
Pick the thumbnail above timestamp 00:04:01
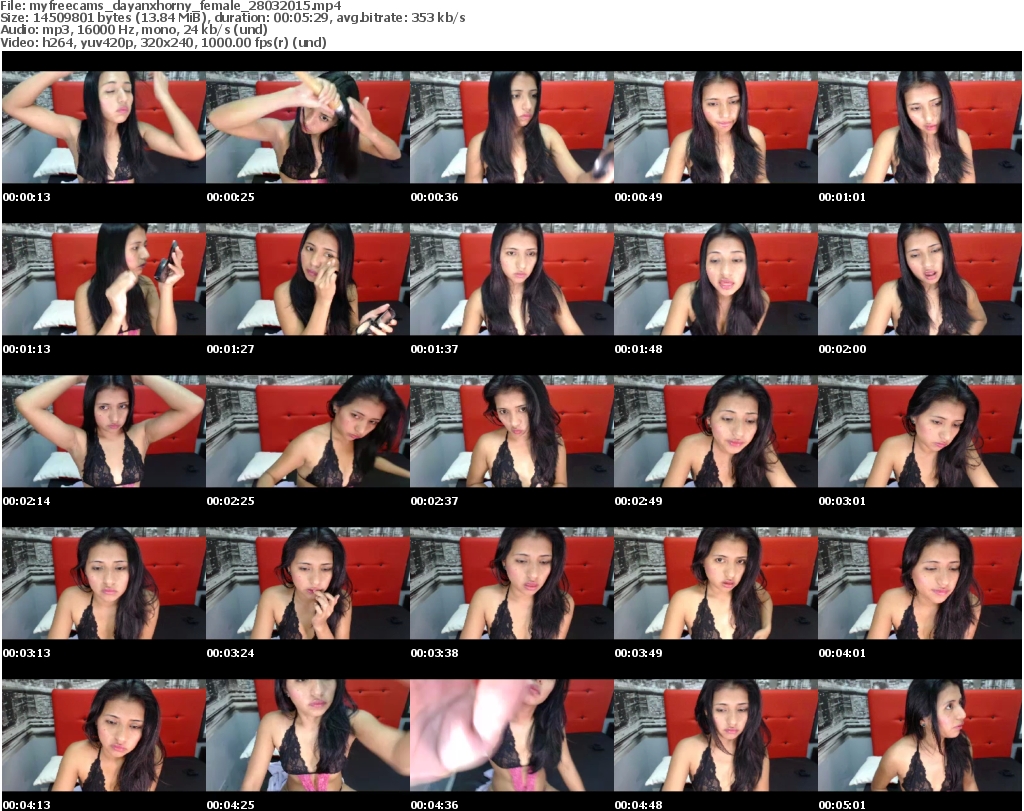pos(920,583)
